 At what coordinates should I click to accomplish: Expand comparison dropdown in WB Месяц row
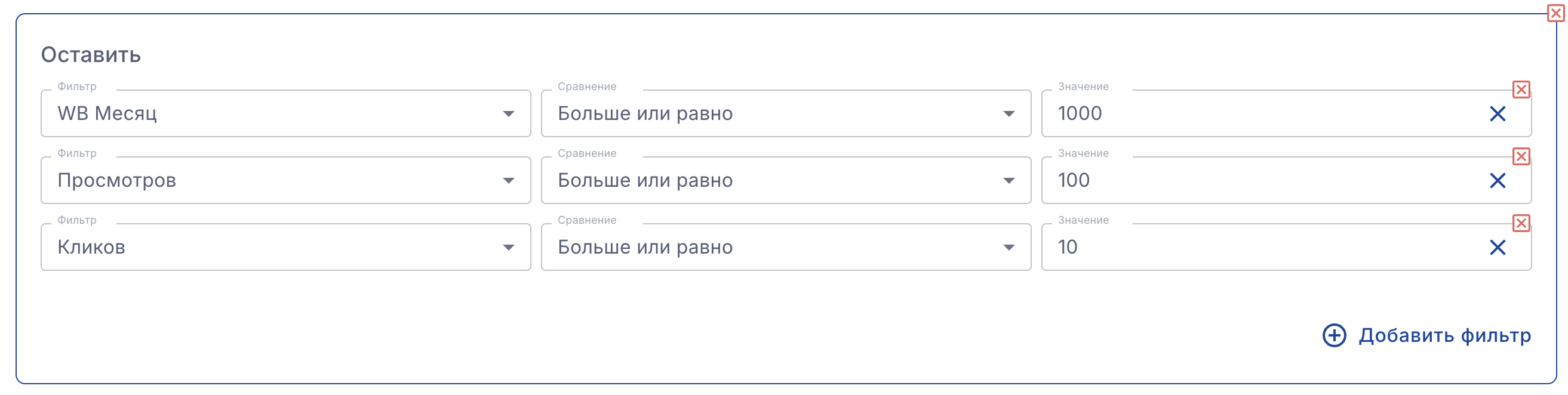[785, 114]
